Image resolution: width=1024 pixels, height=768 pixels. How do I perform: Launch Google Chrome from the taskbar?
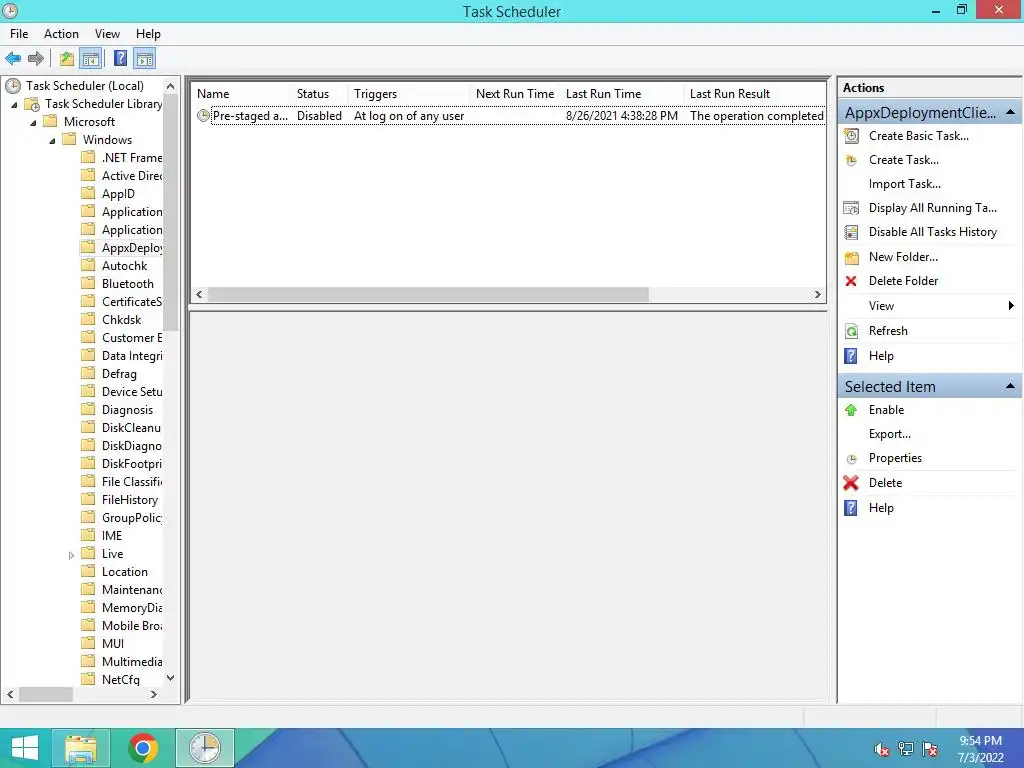[143, 748]
